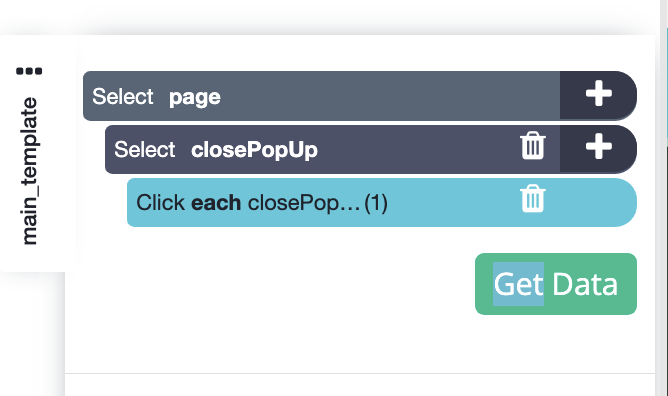
Task: Click the truncated closePop… name in the click command
Action: pos(304,203)
